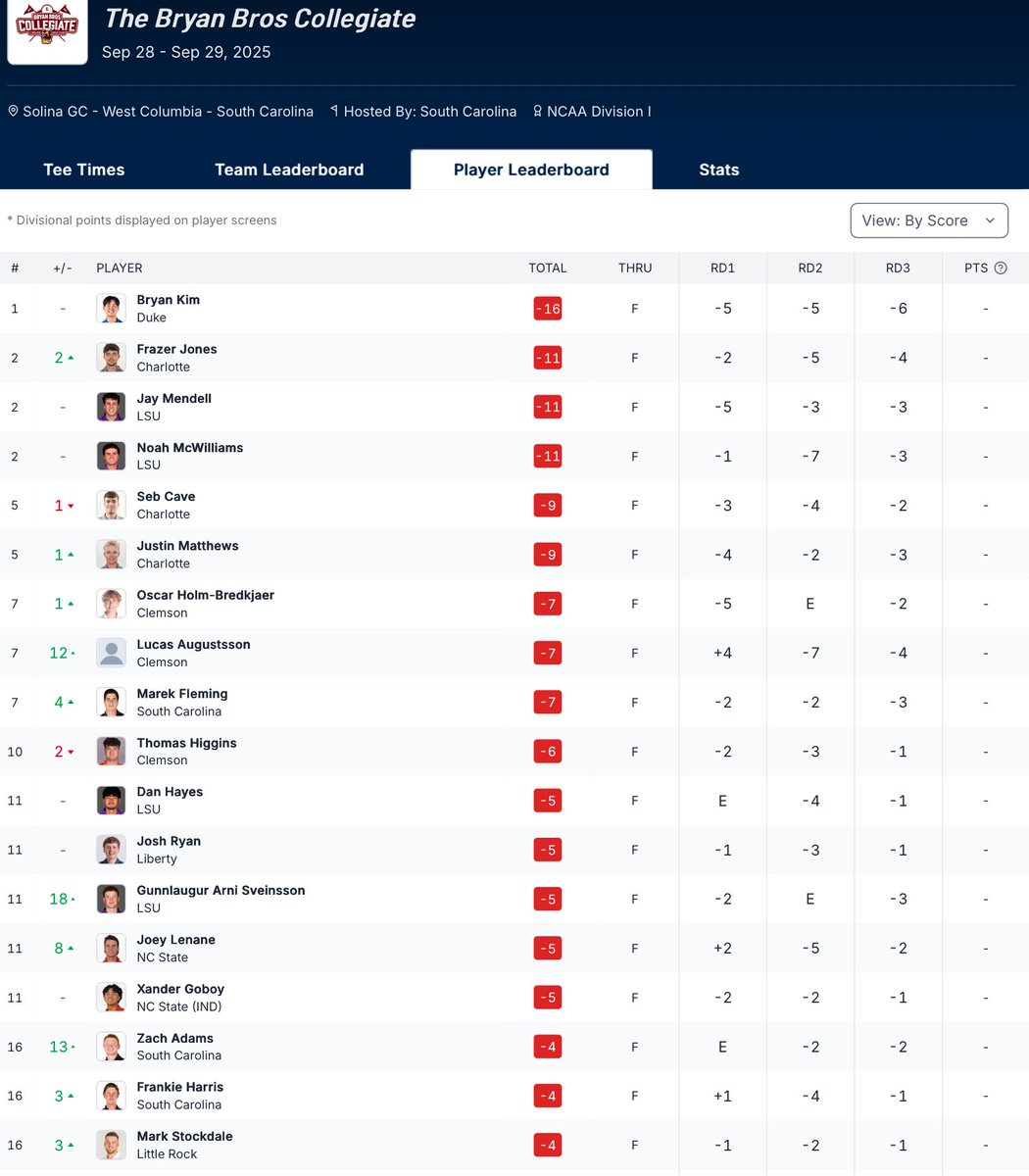Viewport: 1029px width, 1176px height.
Task: Select the Tee Times tab
Action: click(x=84, y=170)
